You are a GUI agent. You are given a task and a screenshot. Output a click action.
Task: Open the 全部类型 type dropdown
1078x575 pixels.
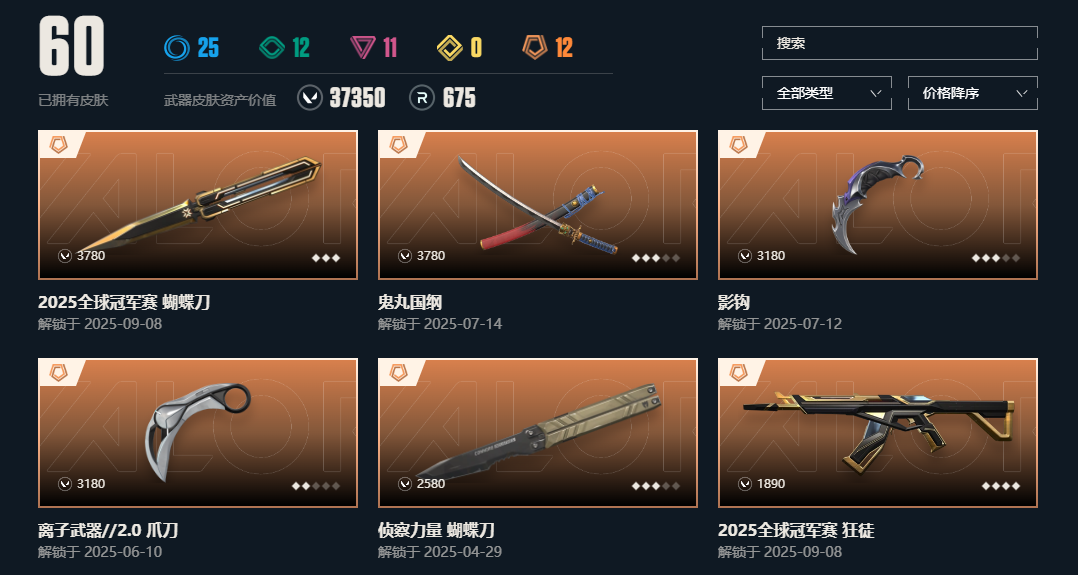pyautogui.click(x=826, y=93)
